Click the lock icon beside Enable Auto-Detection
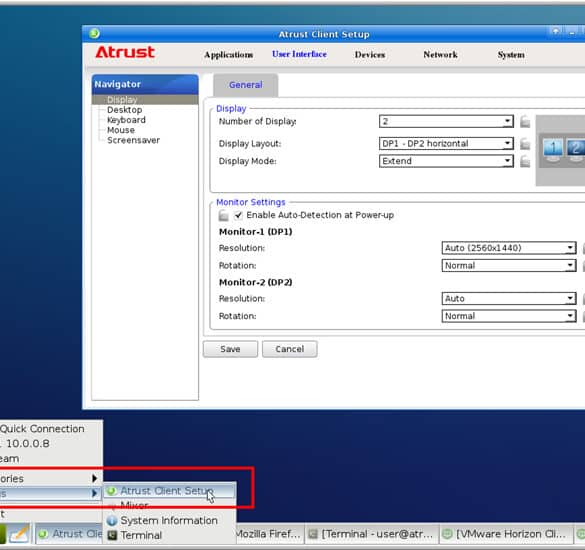The image size is (585, 550). click(x=223, y=215)
